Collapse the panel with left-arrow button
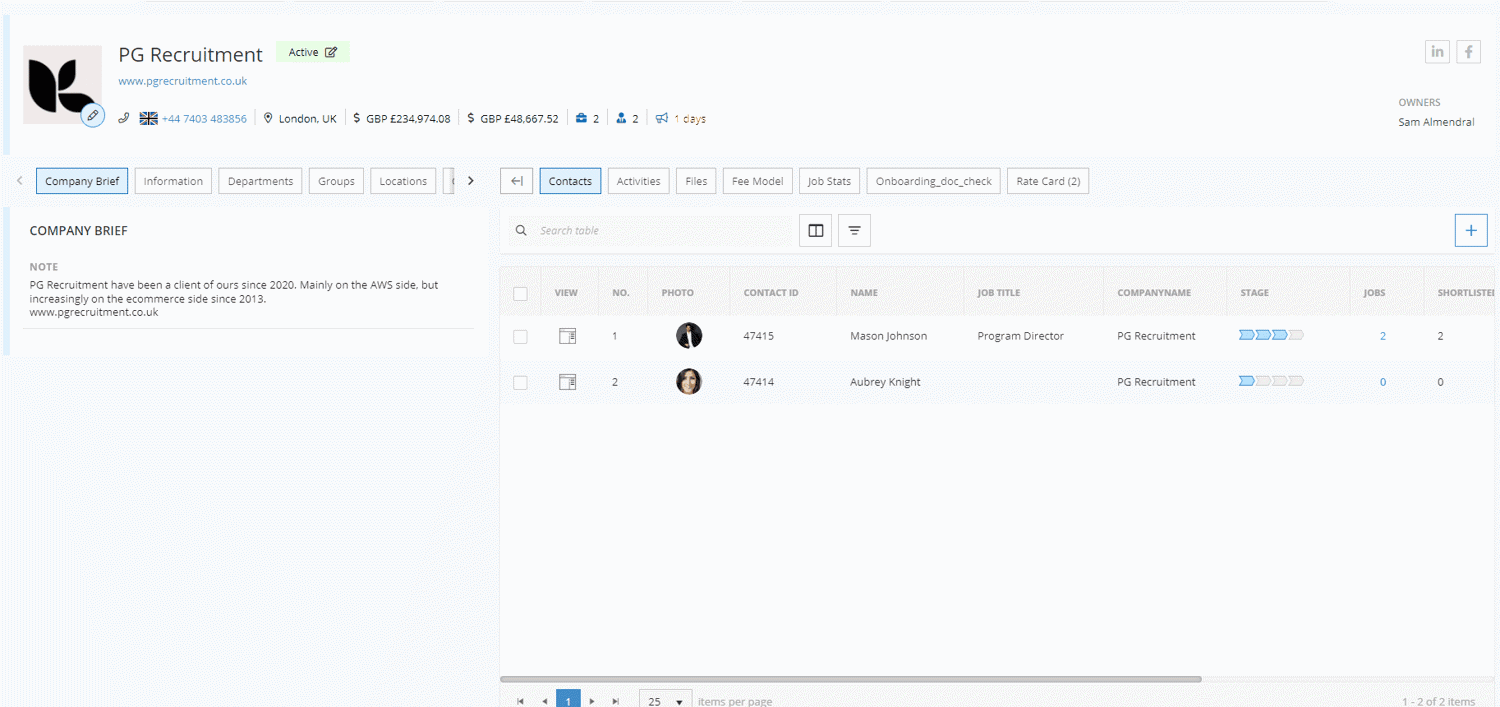This screenshot has height=707, width=1500. click(516, 181)
